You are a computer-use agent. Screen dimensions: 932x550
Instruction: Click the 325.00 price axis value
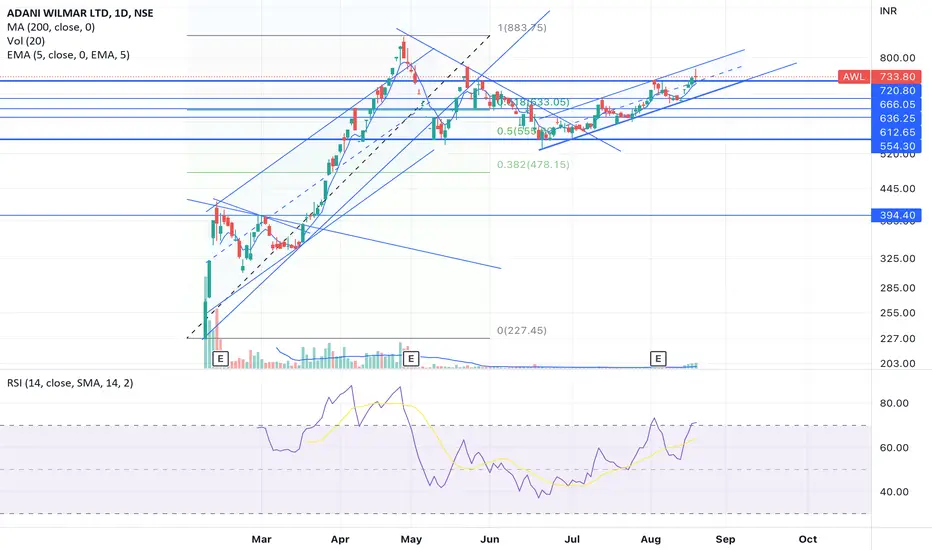tap(898, 258)
